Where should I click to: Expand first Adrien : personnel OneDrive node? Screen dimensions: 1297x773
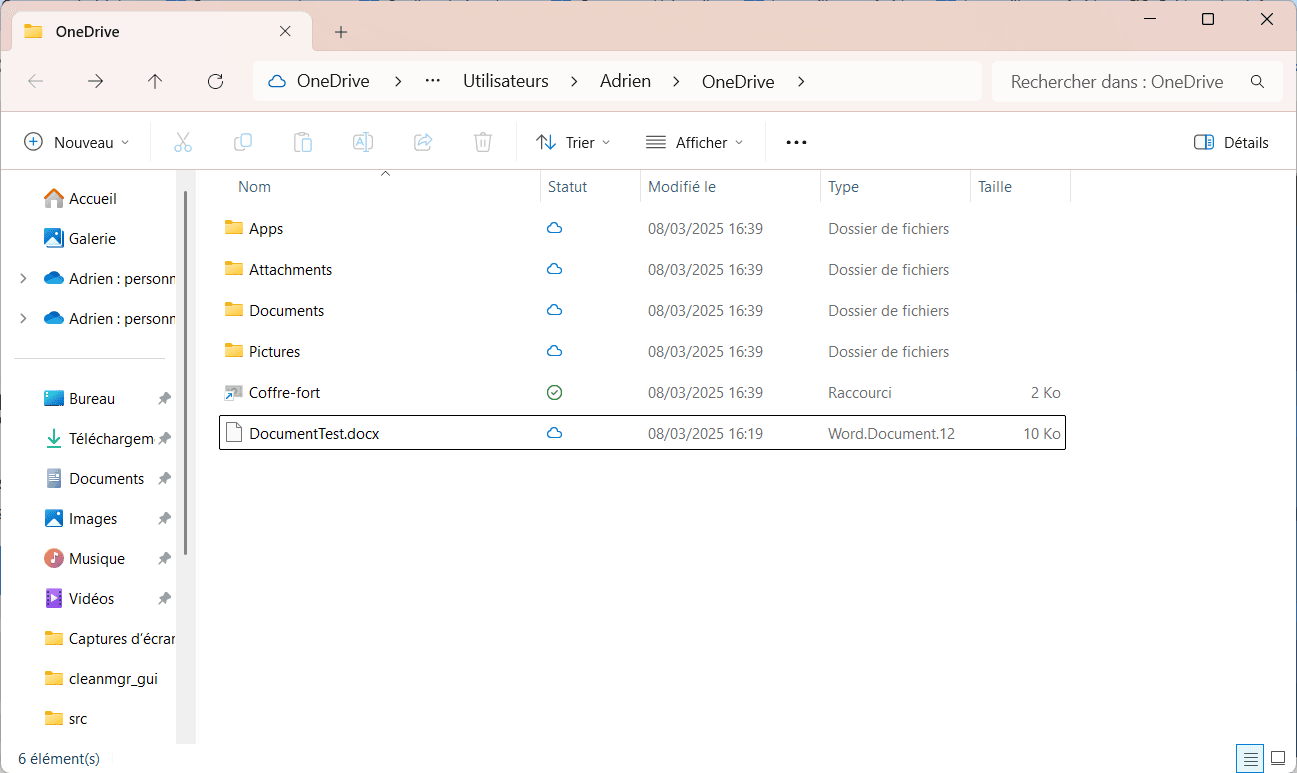coord(23,278)
